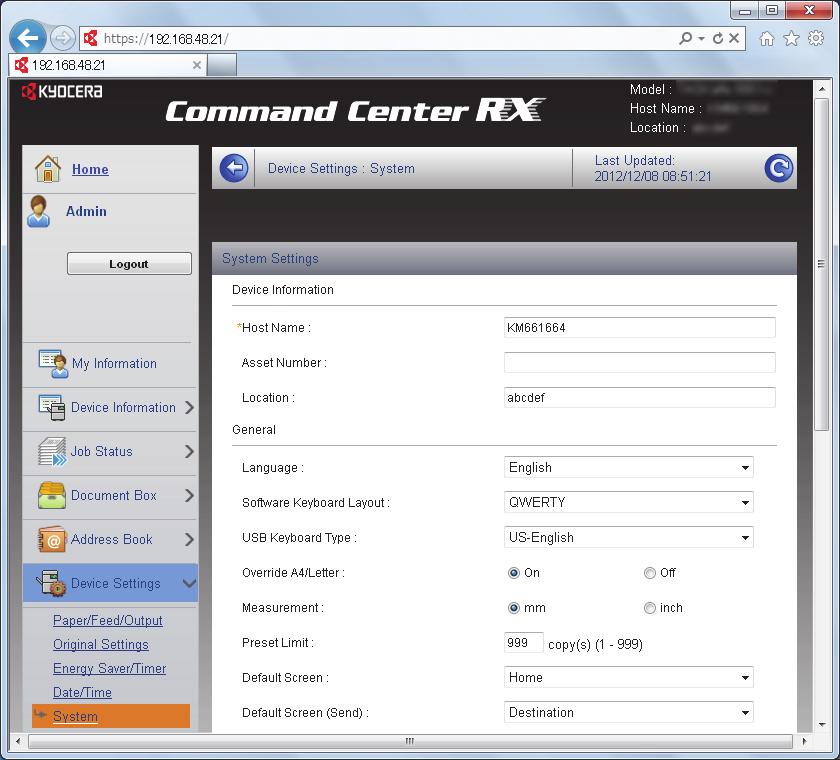Close the 192.168.48.21 tab
Viewport: 840px width, 760px height.
(197, 65)
